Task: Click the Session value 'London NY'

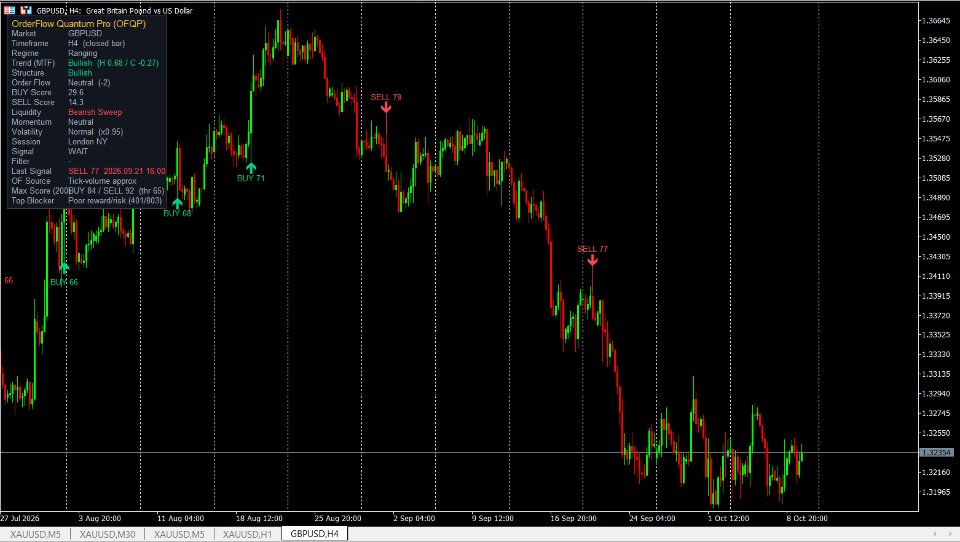Action: (x=88, y=141)
